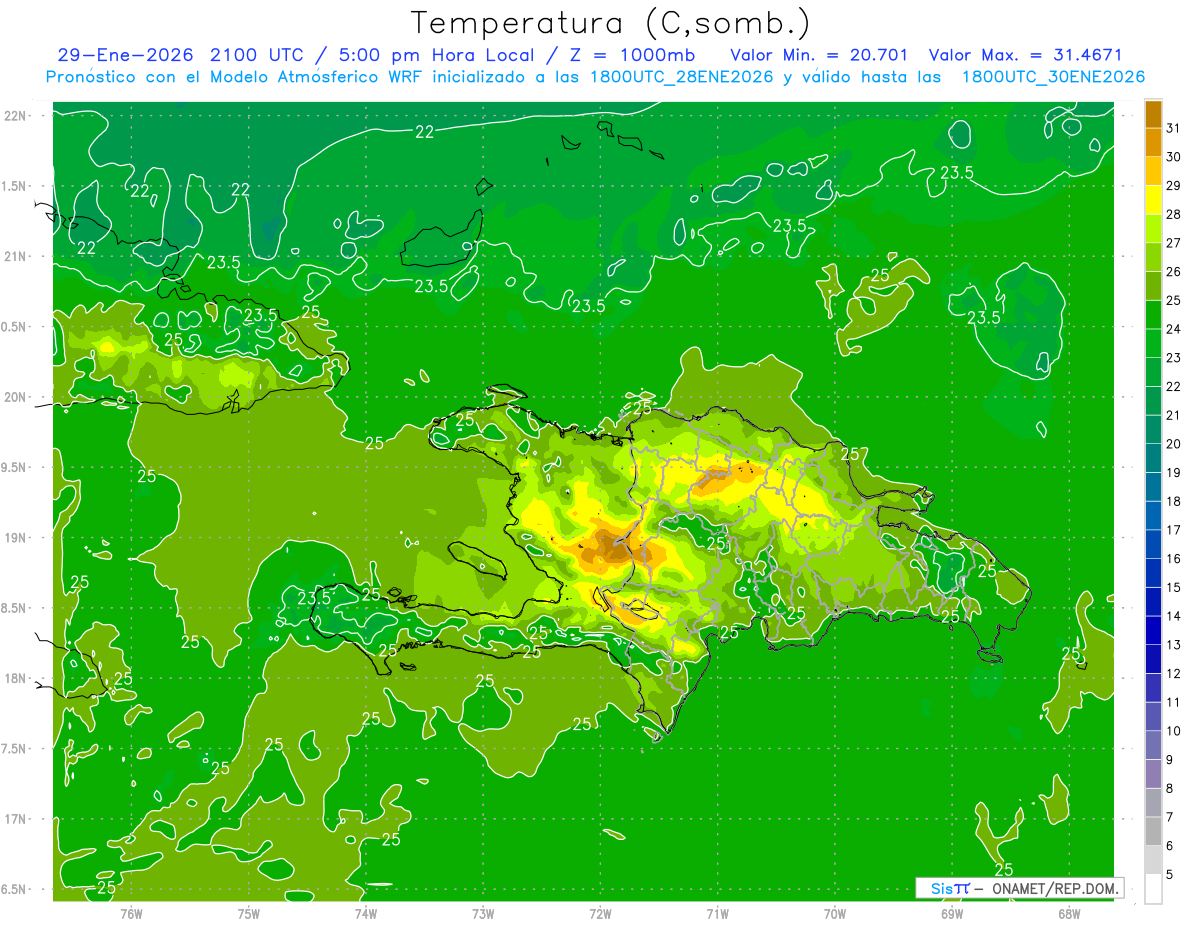Click the '69W' longitude axis label
The image size is (1200, 927).
pos(952,914)
